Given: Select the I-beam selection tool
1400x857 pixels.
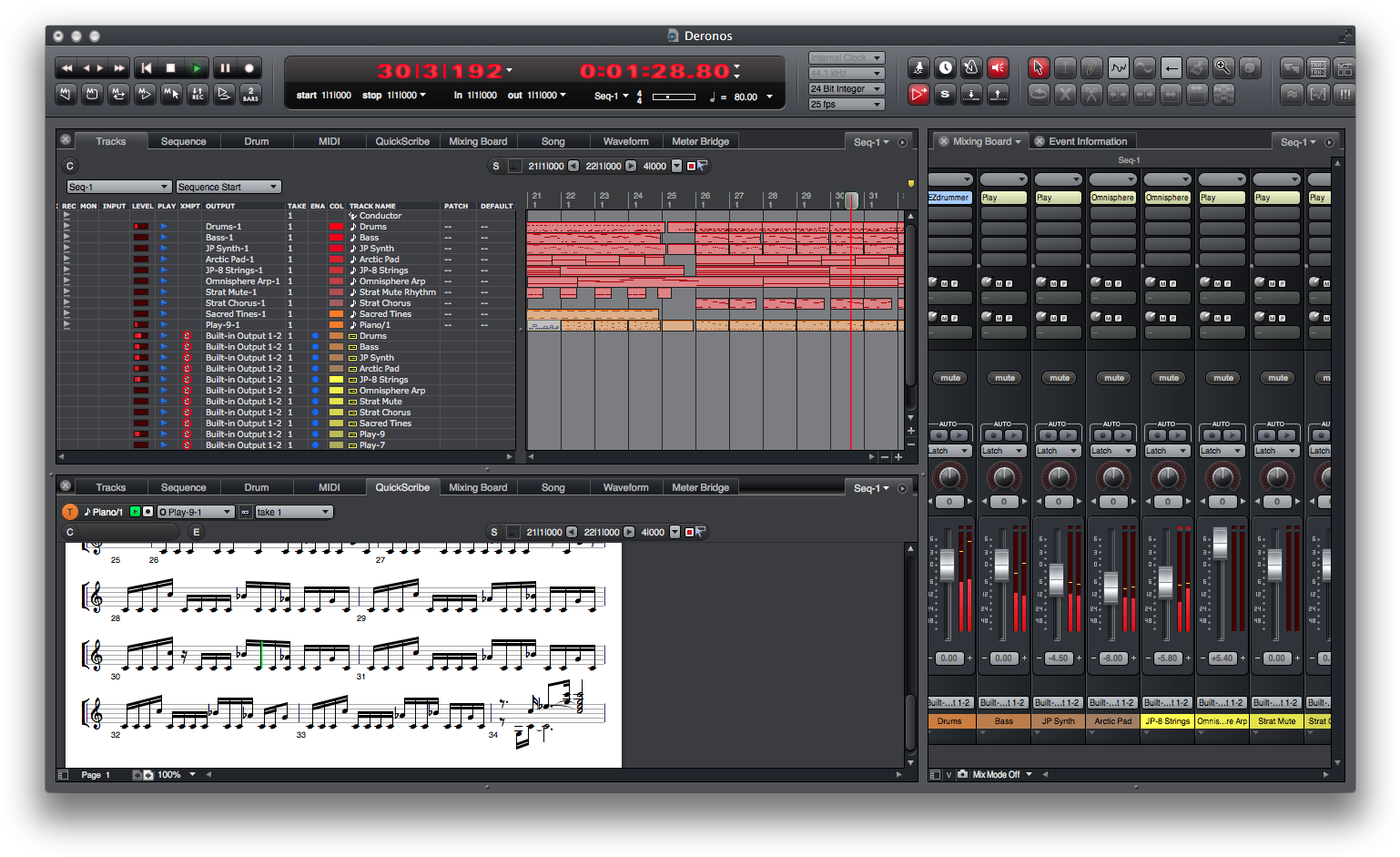Looking at the screenshot, I should (1065, 67).
